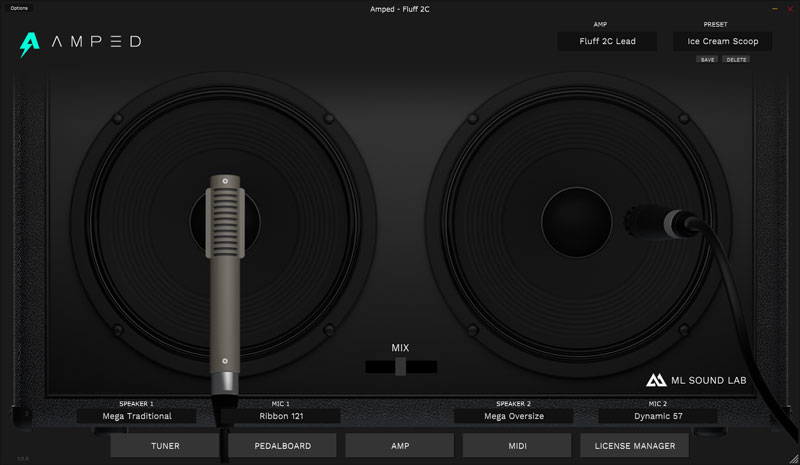Screen dimensions: 800x465
Task: Open the PRESET selector showing Ice Cream Scoop
Action: [x=722, y=41]
